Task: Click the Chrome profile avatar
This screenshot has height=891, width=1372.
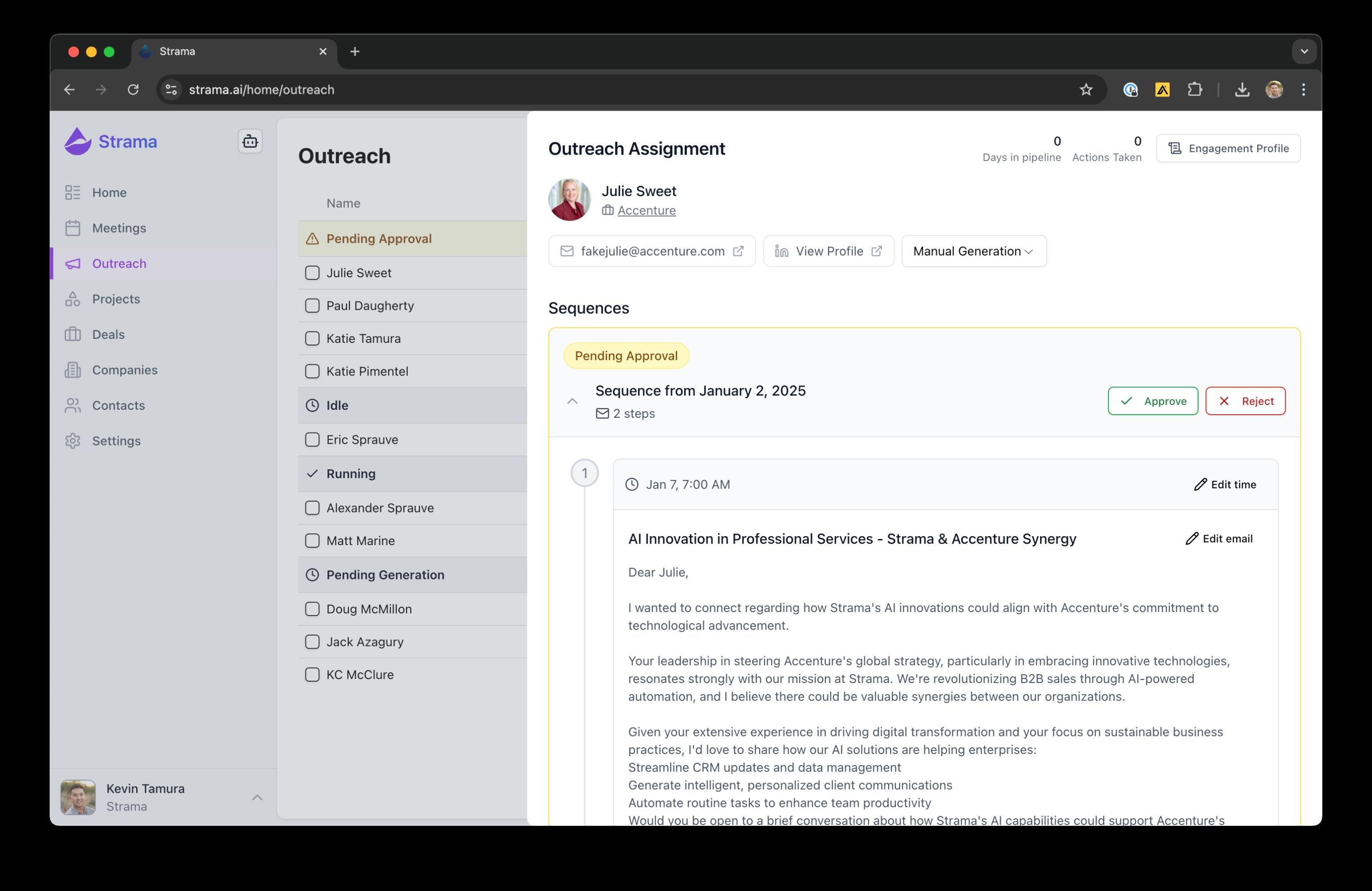Action: coord(1274,89)
